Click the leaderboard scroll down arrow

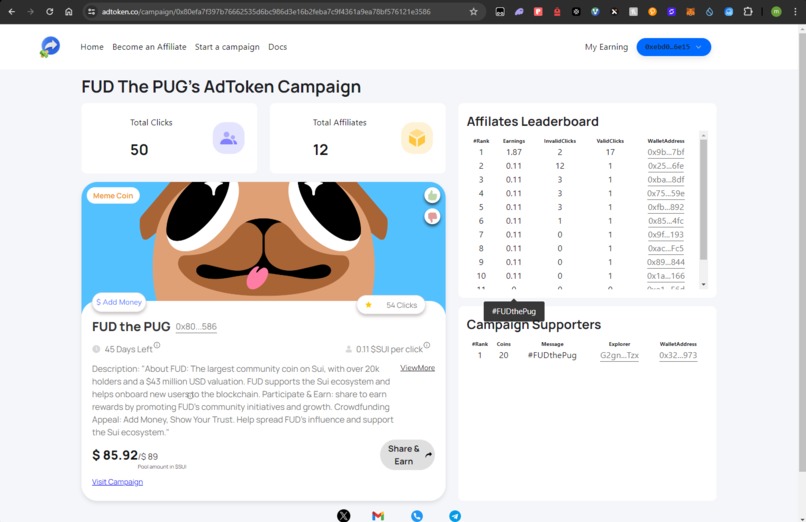click(704, 284)
